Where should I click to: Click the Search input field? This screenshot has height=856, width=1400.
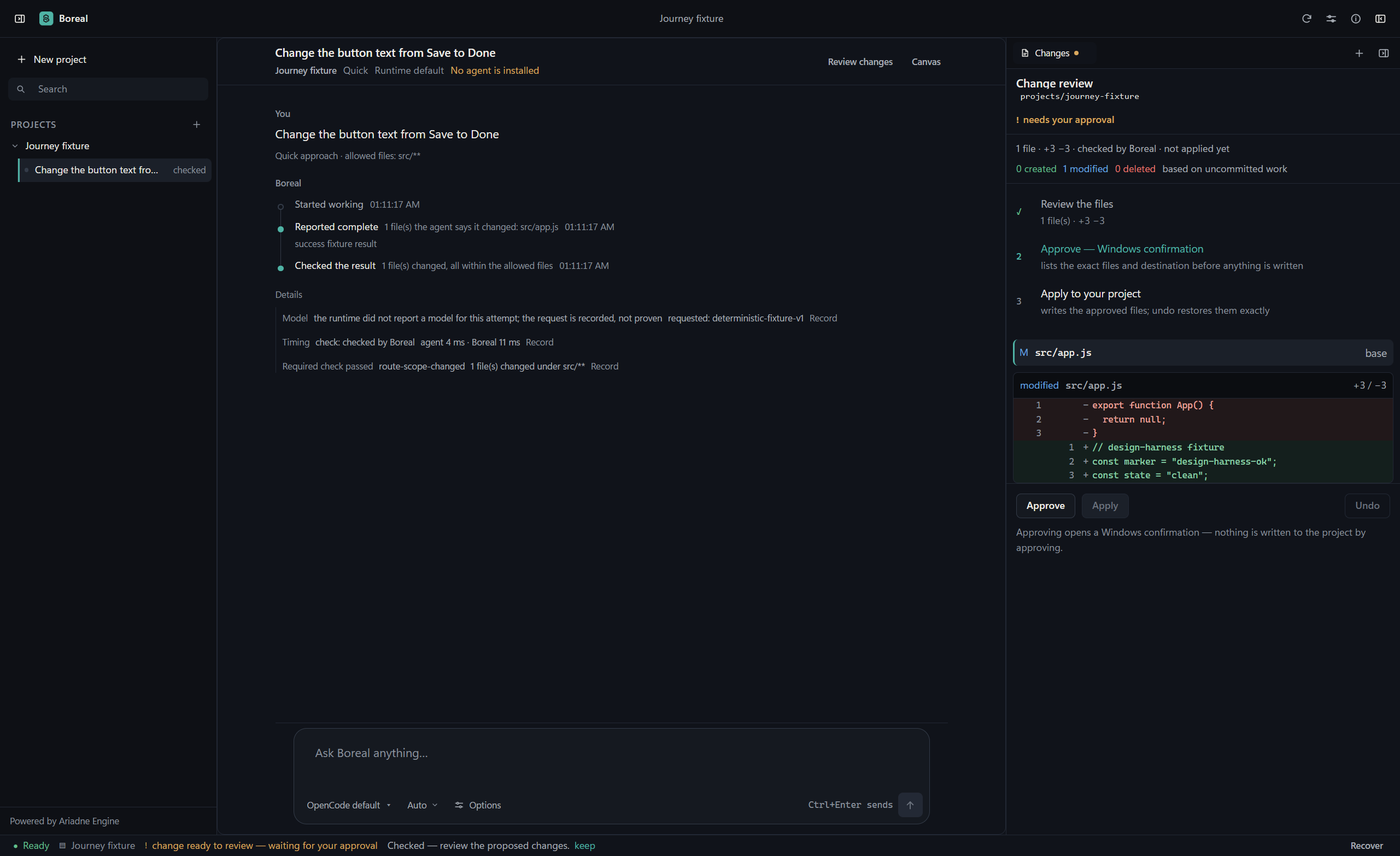108,89
